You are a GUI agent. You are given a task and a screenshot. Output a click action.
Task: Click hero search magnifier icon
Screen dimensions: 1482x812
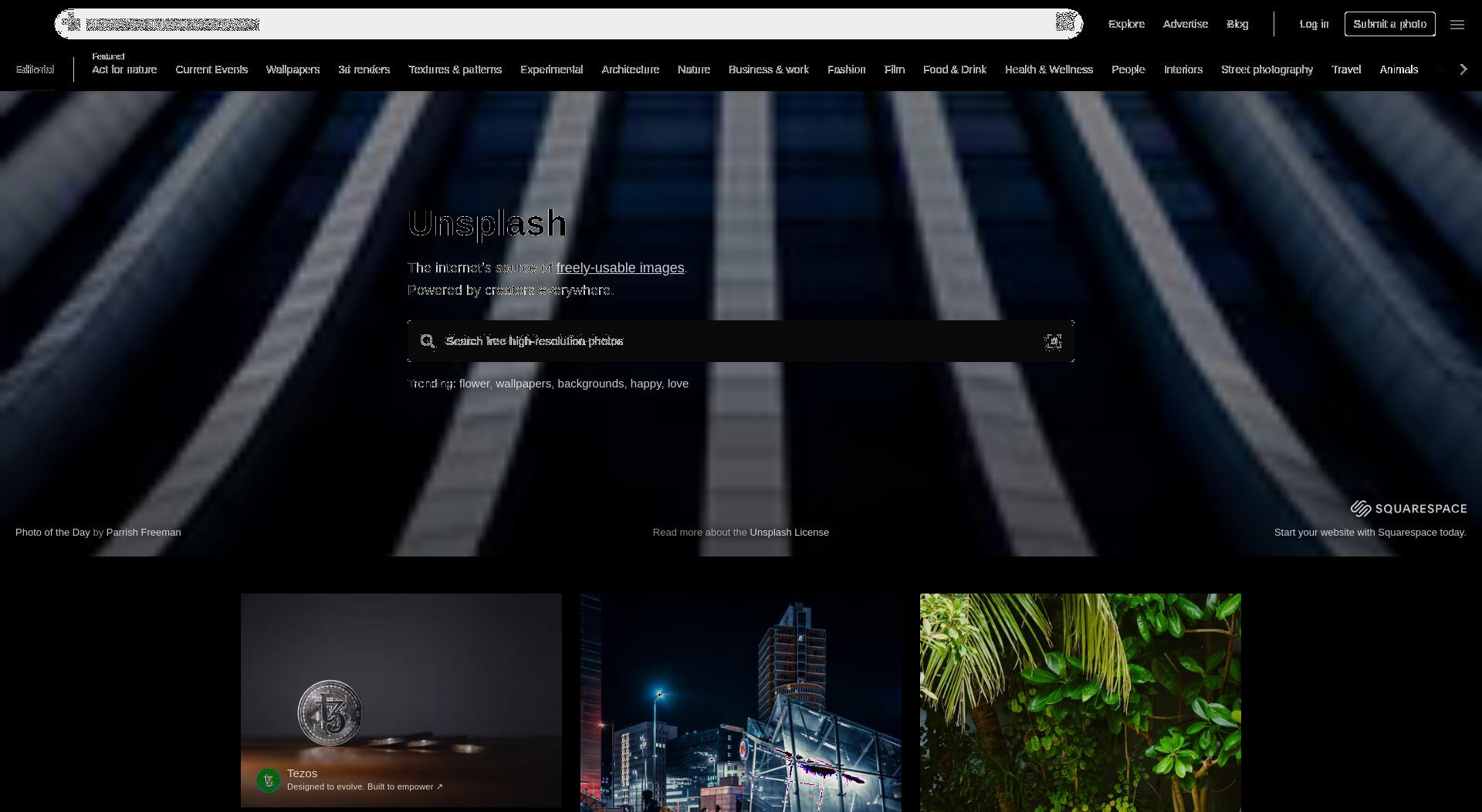tap(428, 341)
